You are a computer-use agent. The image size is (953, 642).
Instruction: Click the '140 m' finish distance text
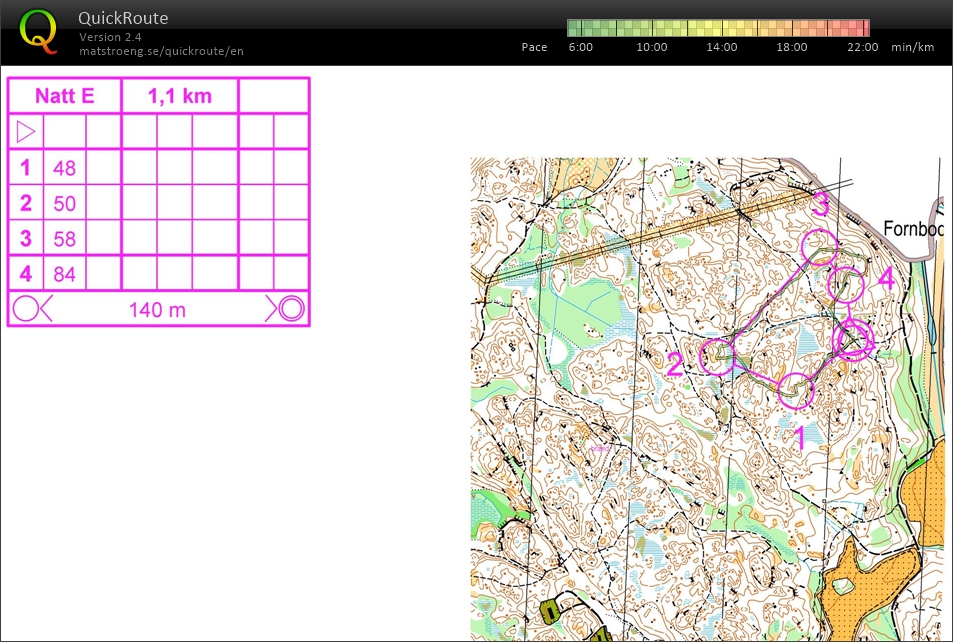[157, 310]
